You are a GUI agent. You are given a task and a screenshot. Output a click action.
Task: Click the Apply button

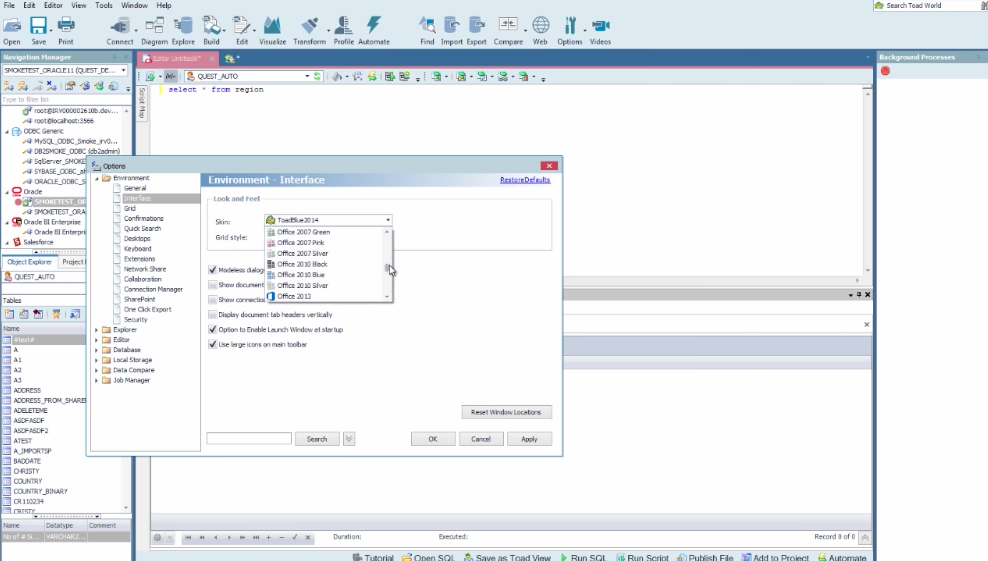(529, 439)
